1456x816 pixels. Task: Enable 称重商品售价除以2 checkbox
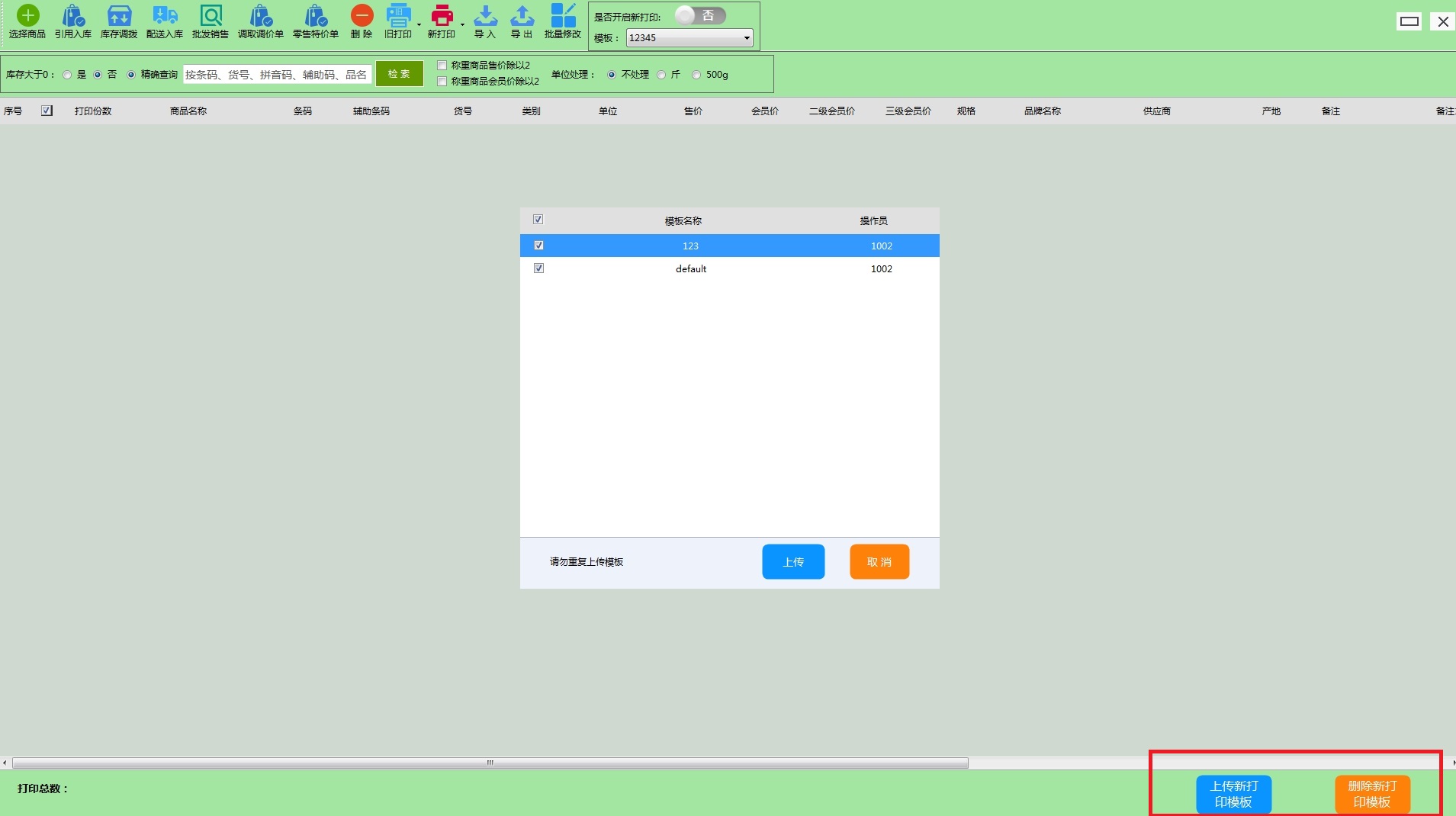[x=442, y=66]
